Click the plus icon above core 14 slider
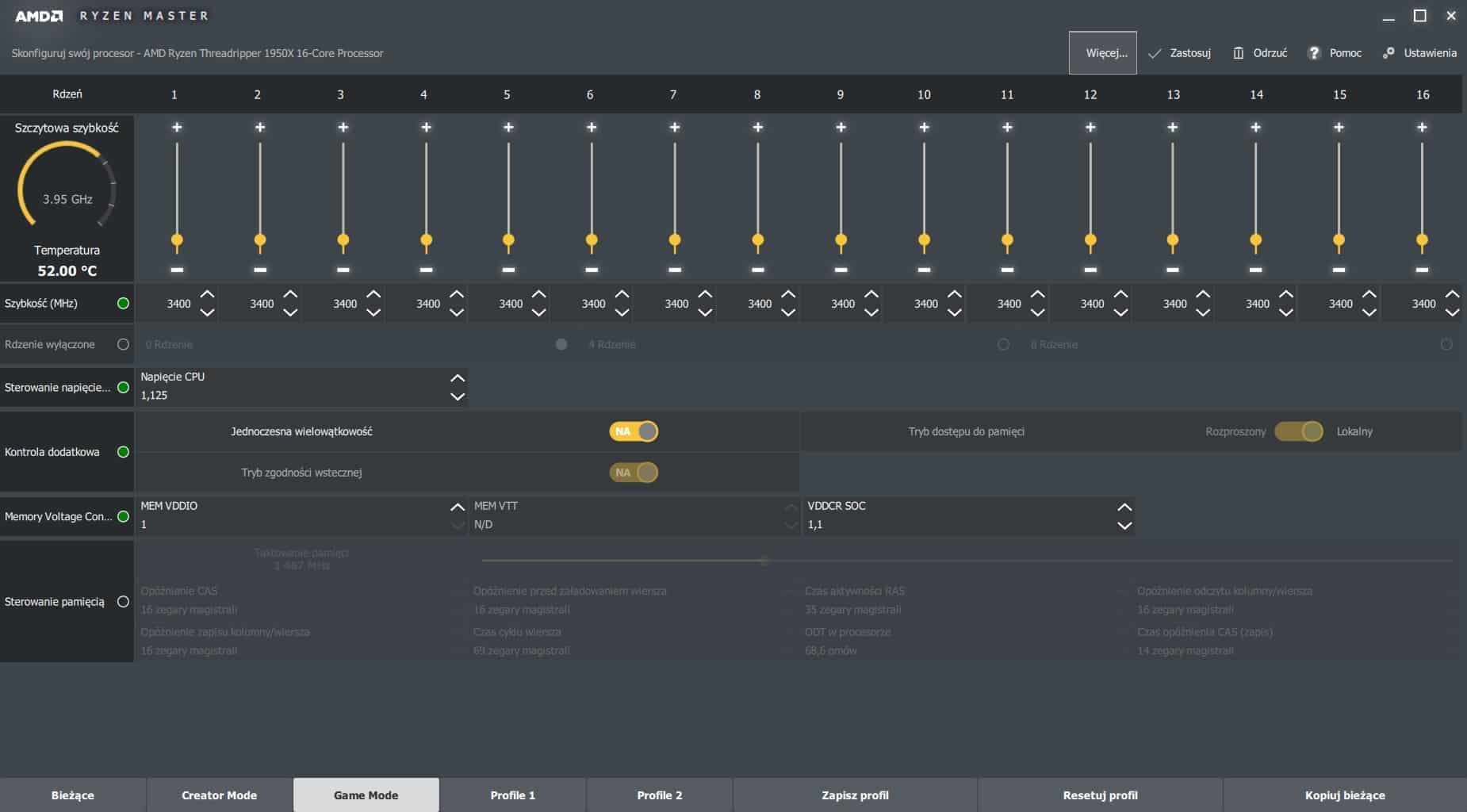 click(x=1255, y=127)
